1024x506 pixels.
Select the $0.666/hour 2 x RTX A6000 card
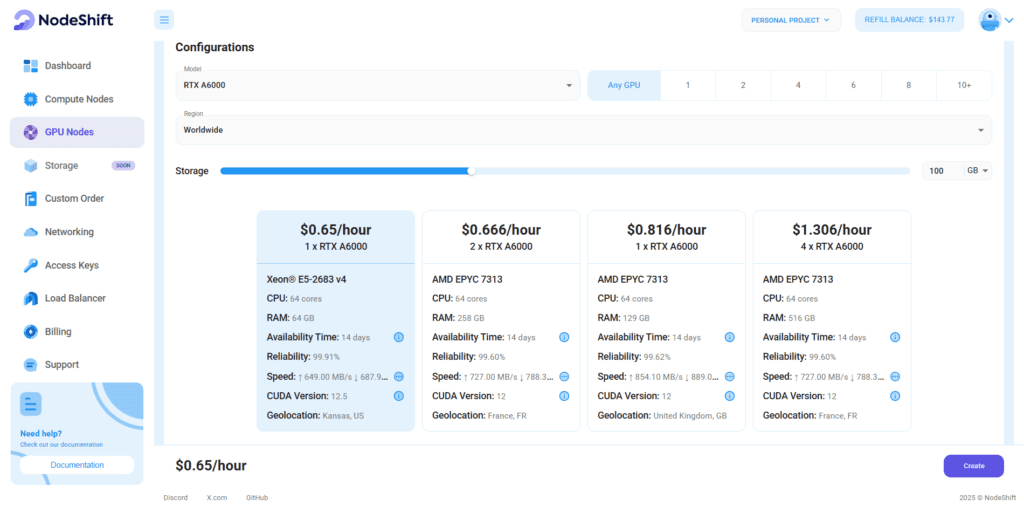tap(501, 321)
